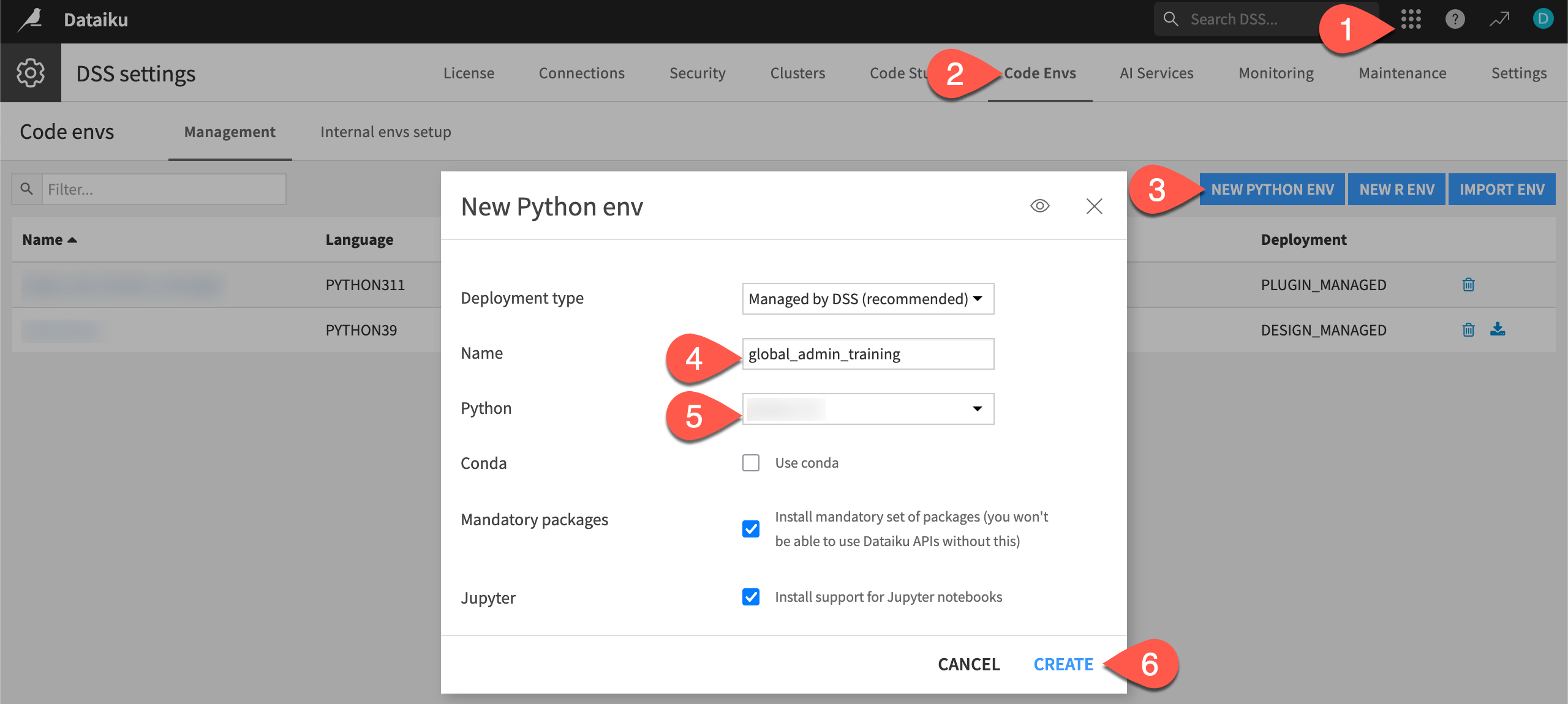Open the AI Services tab

click(x=1156, y=73)
